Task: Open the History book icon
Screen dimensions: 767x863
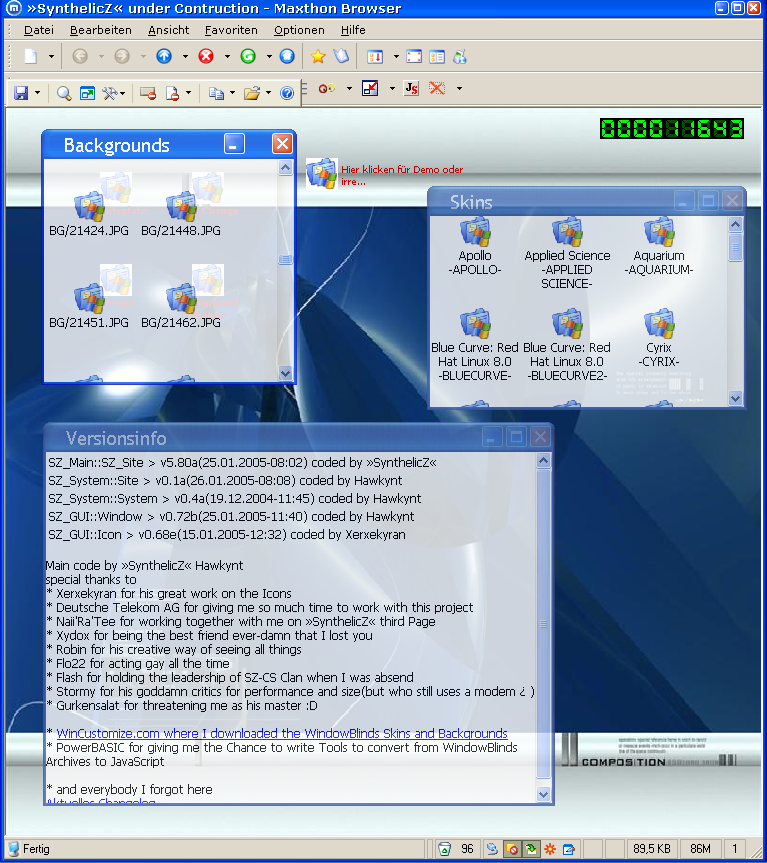Action: click(341, 56)
